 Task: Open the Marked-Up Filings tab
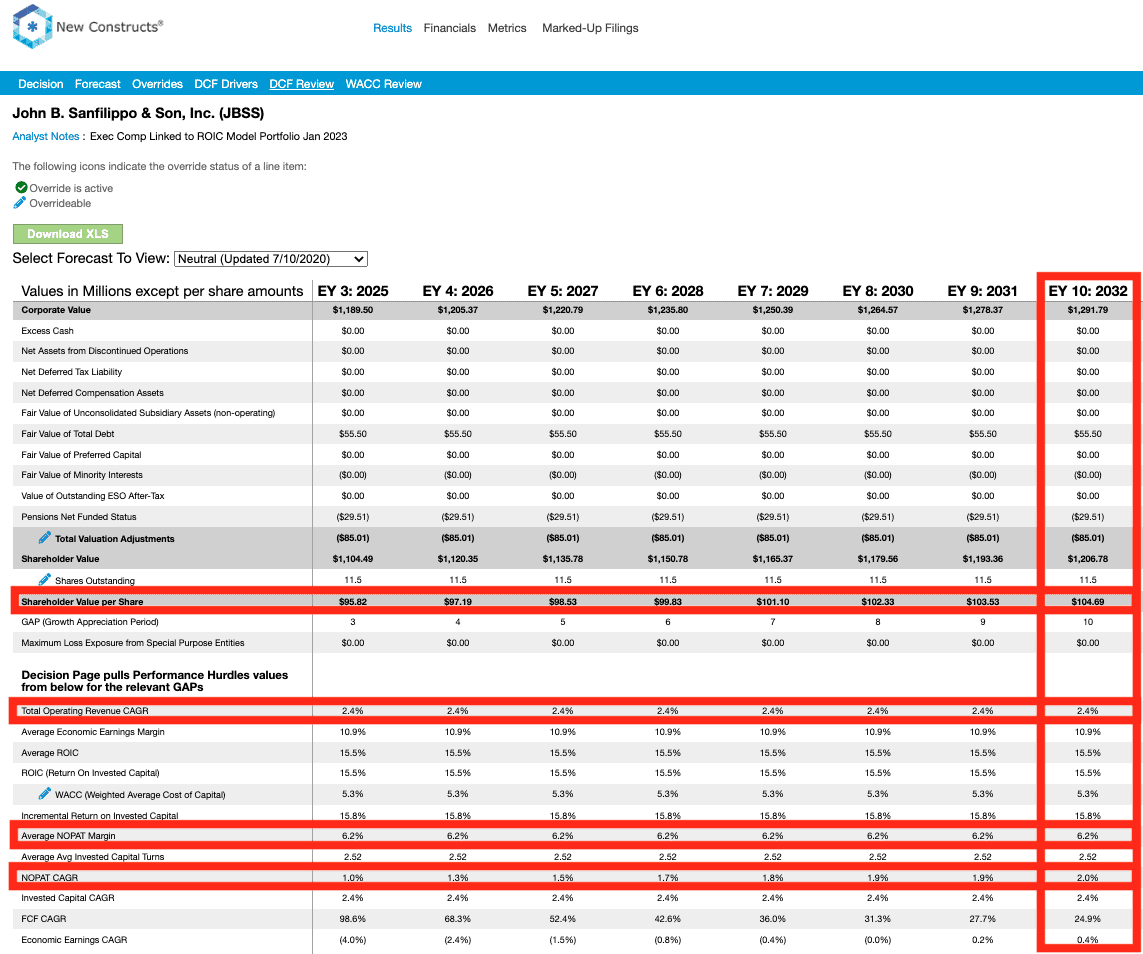[x=590, y=28]
